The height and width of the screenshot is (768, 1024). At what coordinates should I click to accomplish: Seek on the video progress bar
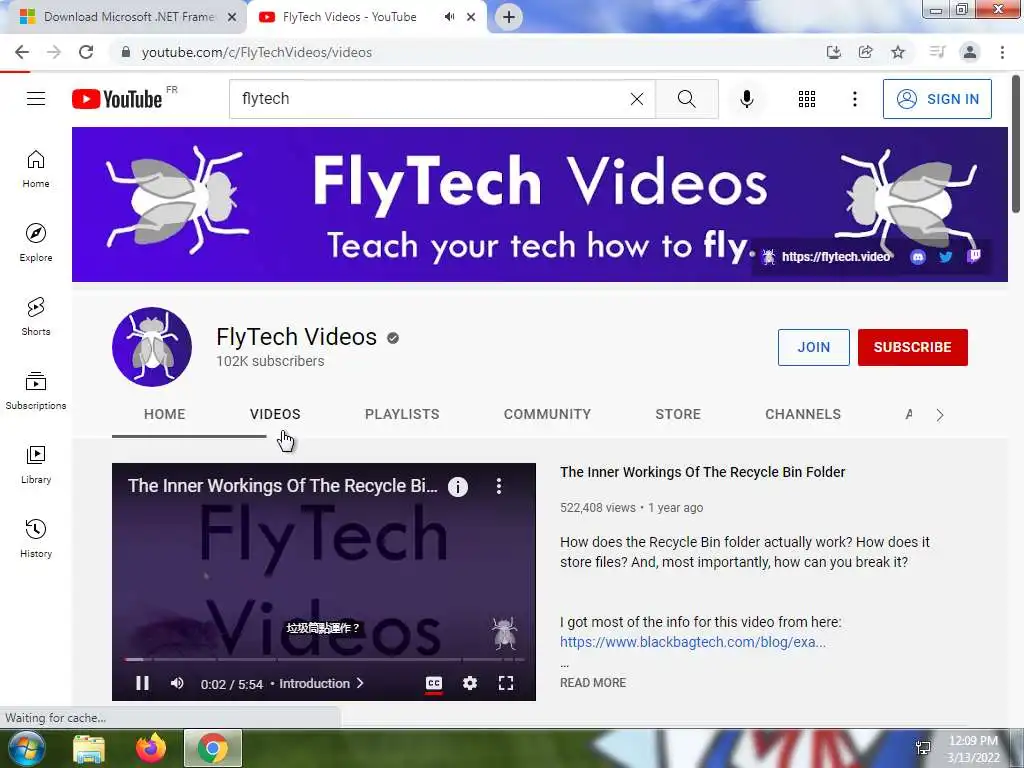click(x=324, y=660)
